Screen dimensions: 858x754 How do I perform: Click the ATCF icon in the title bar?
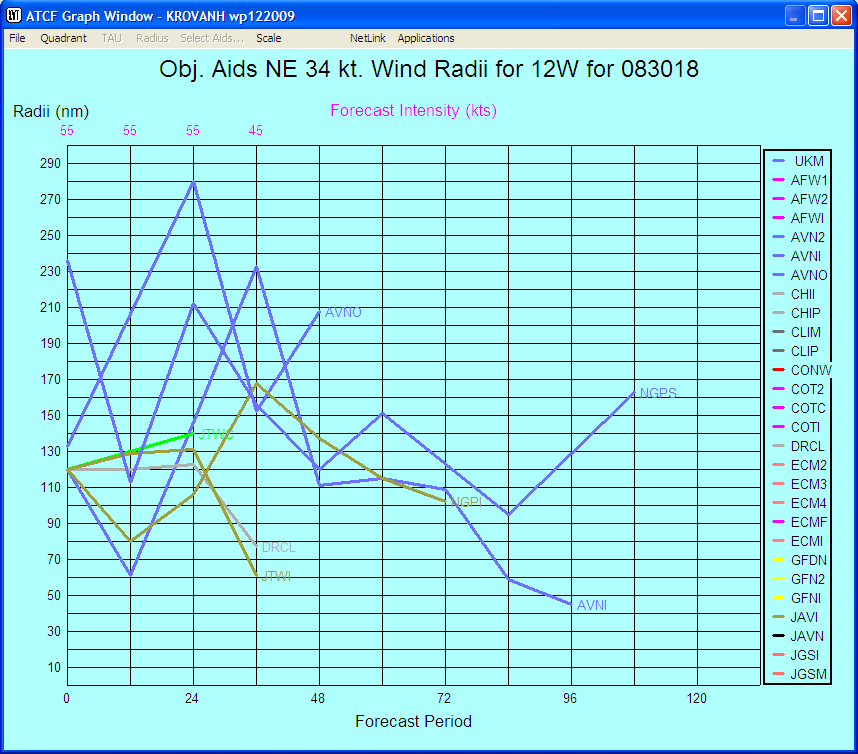pos(14,15)
